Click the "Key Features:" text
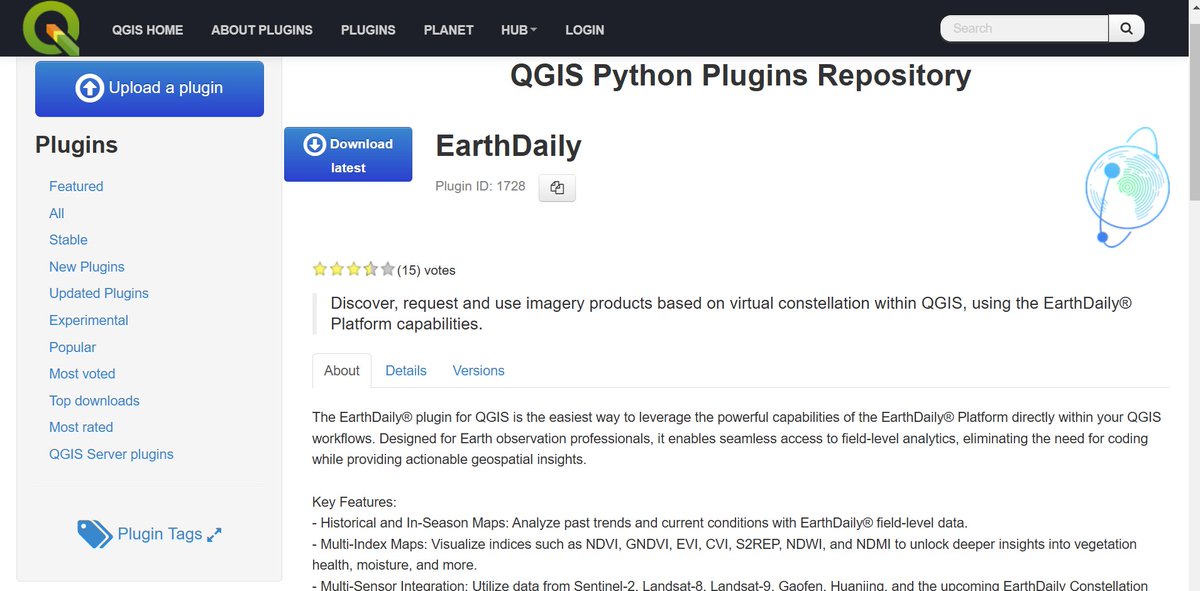Image resolution: width=1200 pixels, height=591 pixels. point(354,502)
